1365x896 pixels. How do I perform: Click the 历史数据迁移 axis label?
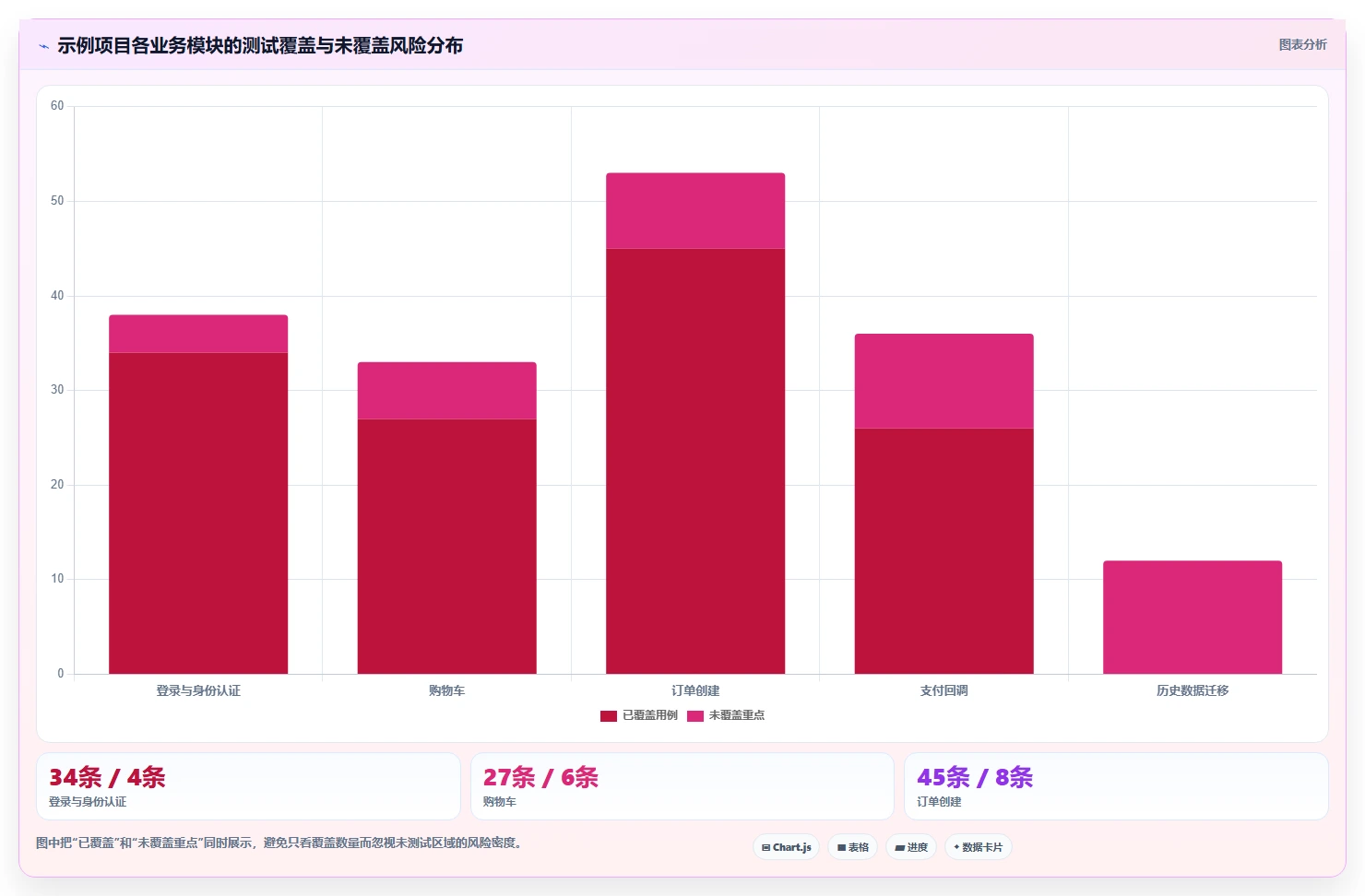pyautogui.click(x=1193, y=690)
